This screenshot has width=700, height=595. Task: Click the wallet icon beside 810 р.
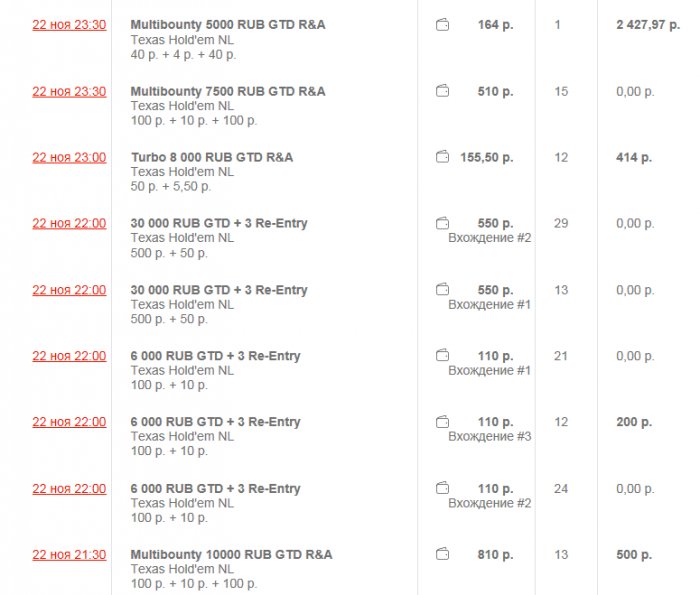click(x=442, y=554)
